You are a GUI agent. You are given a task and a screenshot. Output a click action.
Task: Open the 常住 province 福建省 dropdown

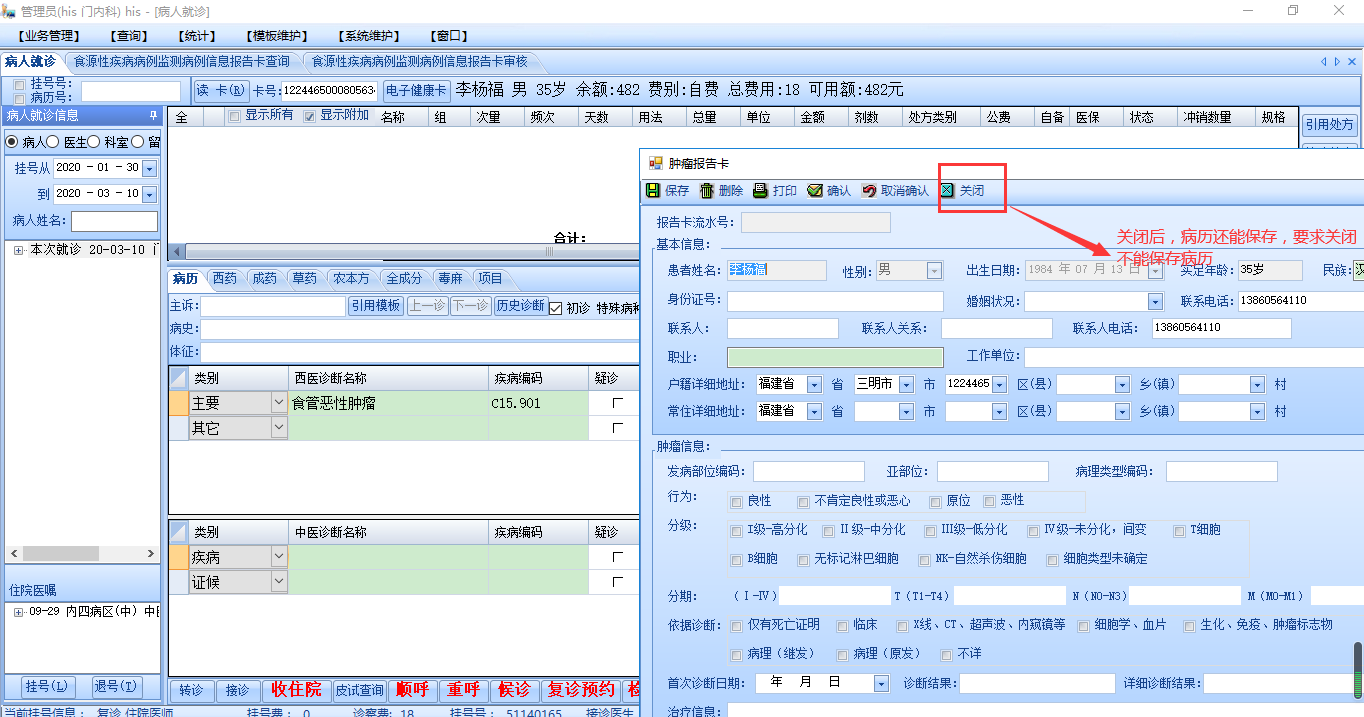point(814,411)
